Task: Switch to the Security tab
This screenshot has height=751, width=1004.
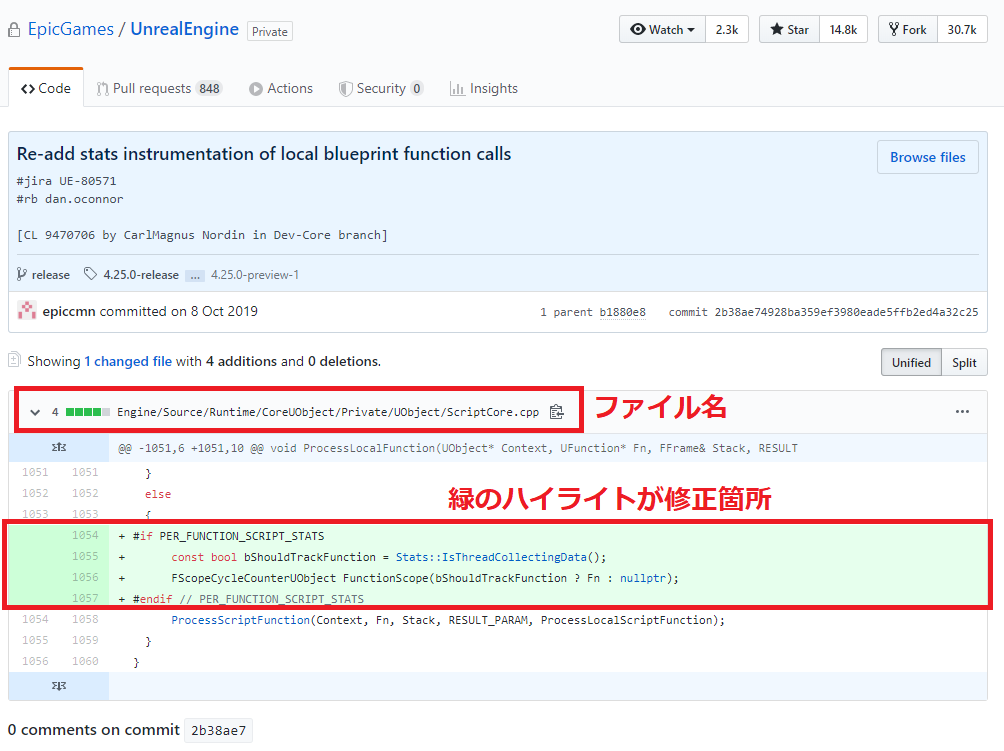Action: pos(381,88)
